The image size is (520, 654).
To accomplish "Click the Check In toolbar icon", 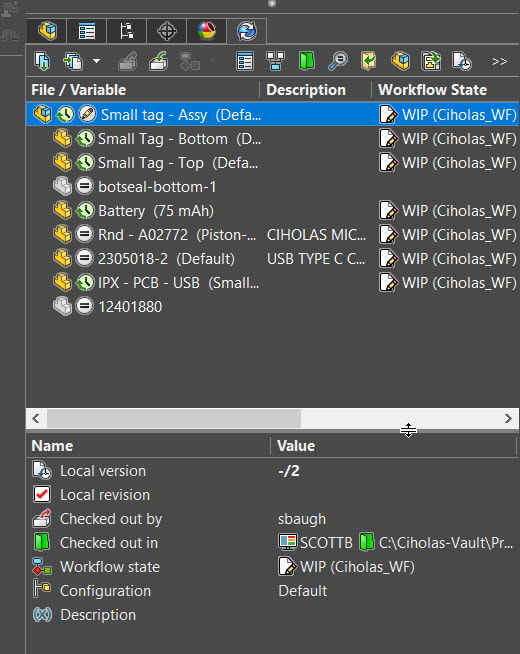I will tap(158, 61).
